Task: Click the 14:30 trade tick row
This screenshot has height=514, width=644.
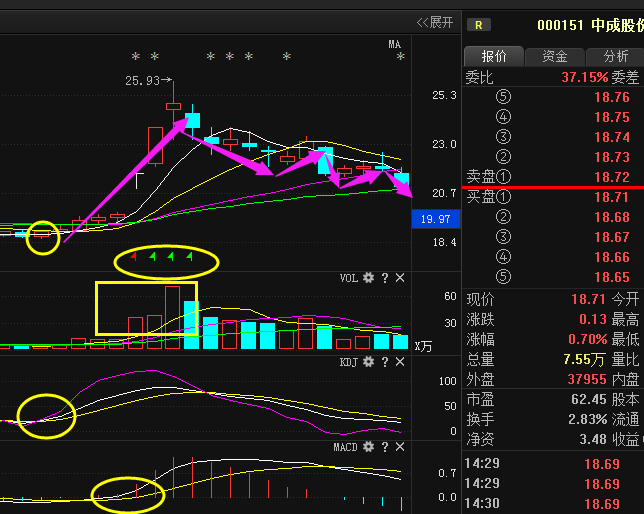Action: point(554,503)
